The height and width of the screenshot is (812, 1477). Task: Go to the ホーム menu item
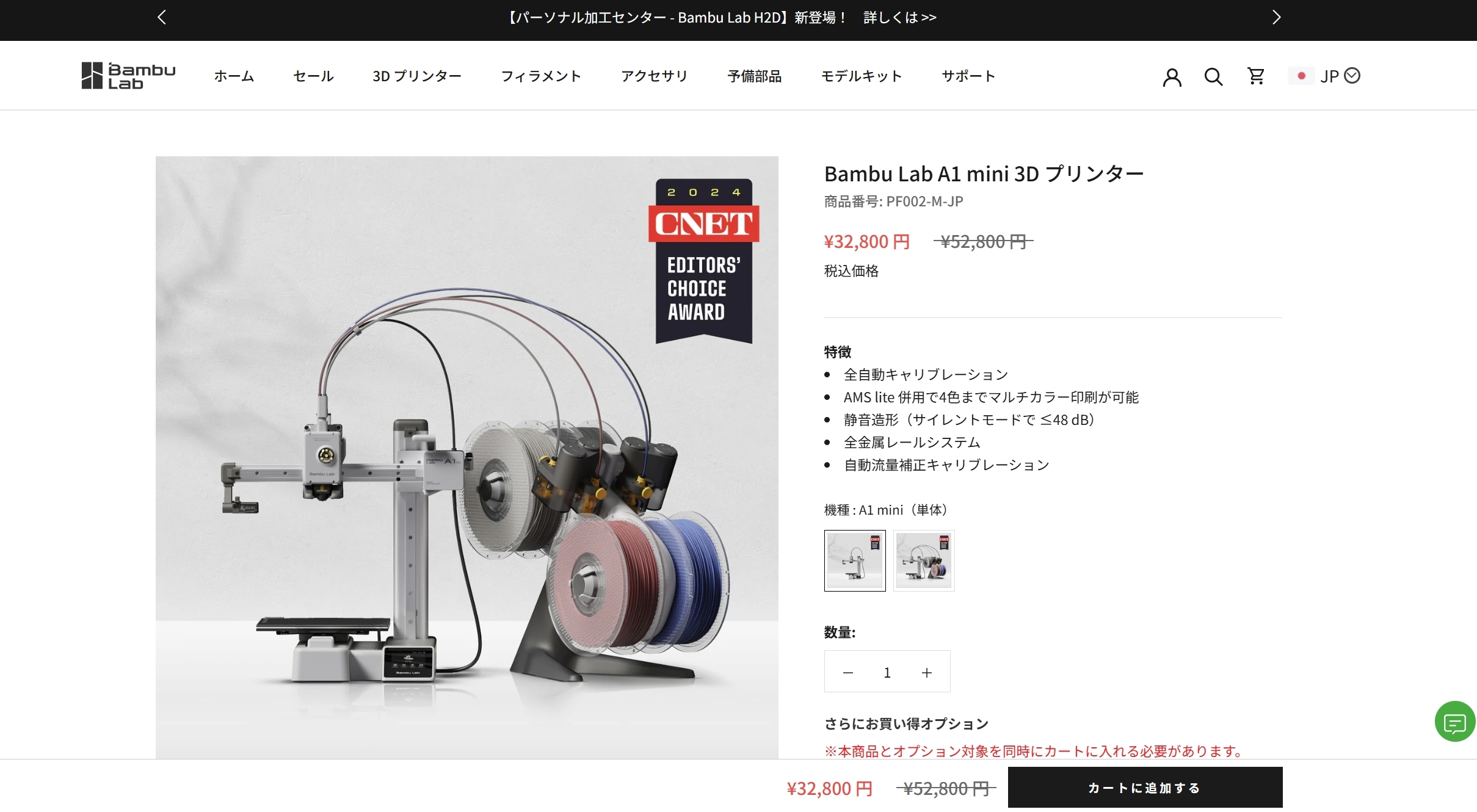pos(234,76)
